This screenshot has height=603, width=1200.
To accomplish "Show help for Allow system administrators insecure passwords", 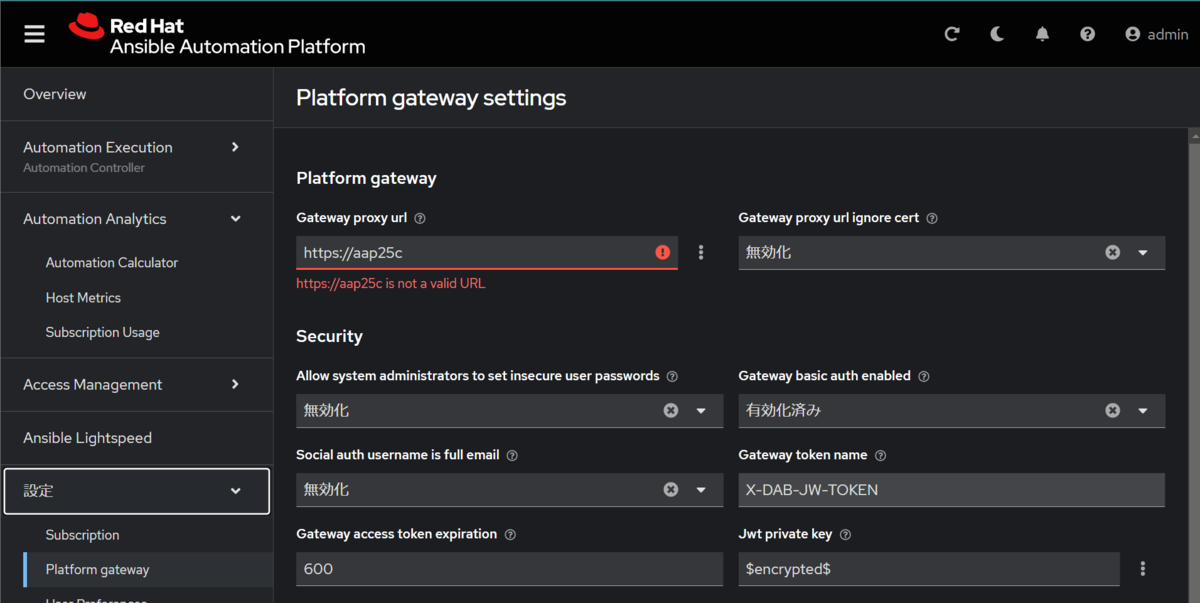I will click(x=672, y=377).
